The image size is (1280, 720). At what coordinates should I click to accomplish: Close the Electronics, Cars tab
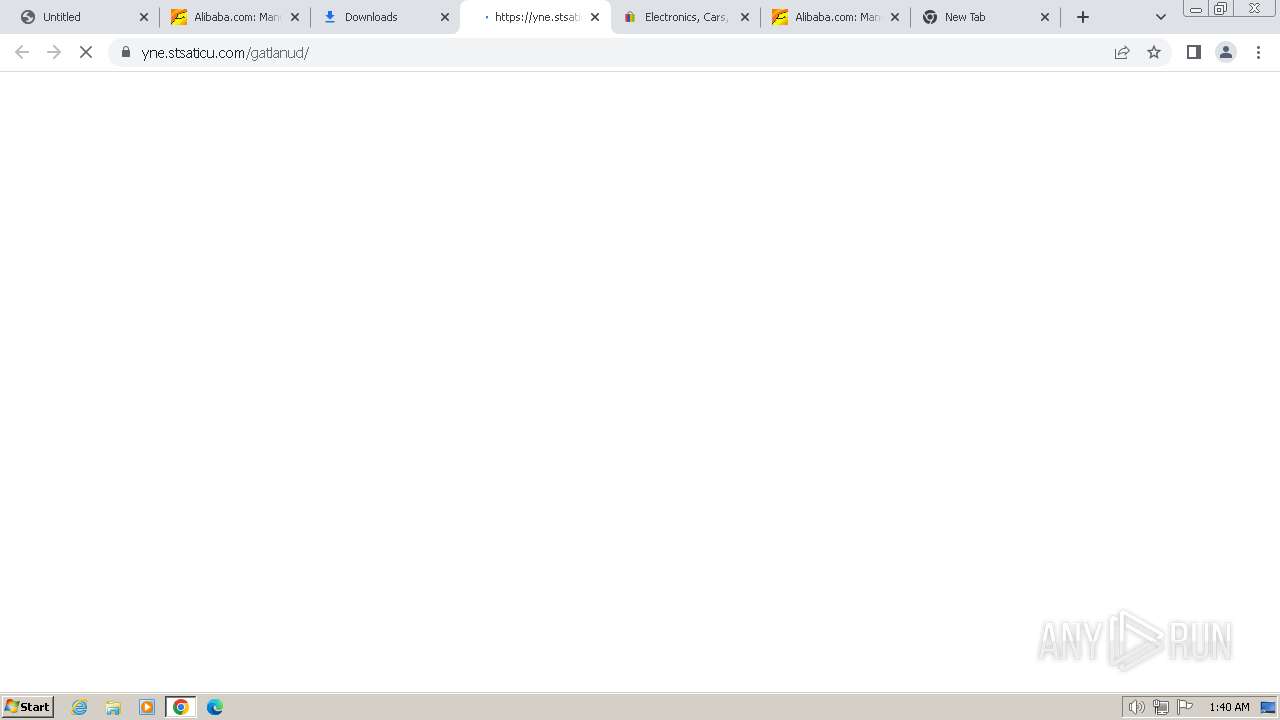pyautogui.click(x=745, y=17)
